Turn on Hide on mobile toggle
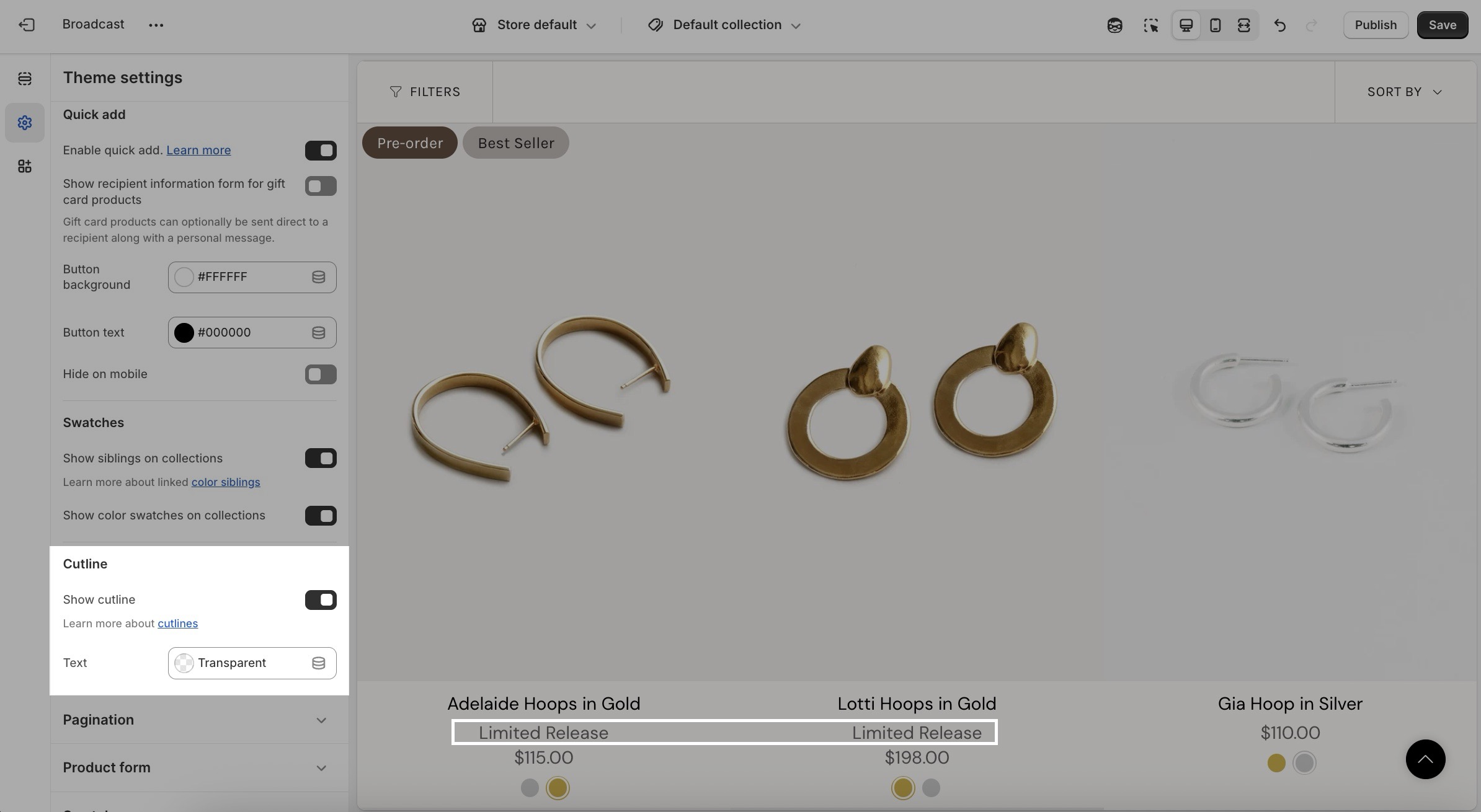This screenshot has height=812, width=1481. (x=321, y=374)
